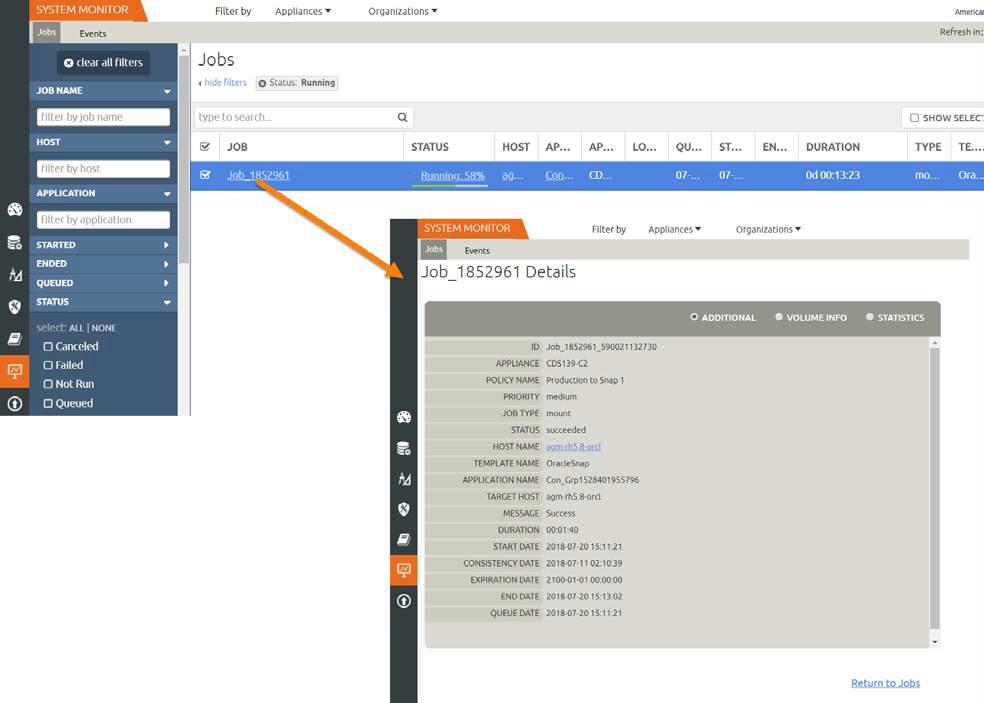Open Dashboard palette icon in Job Details sidebar
Viewport: 984px width, 703px height.
(404, 417)
